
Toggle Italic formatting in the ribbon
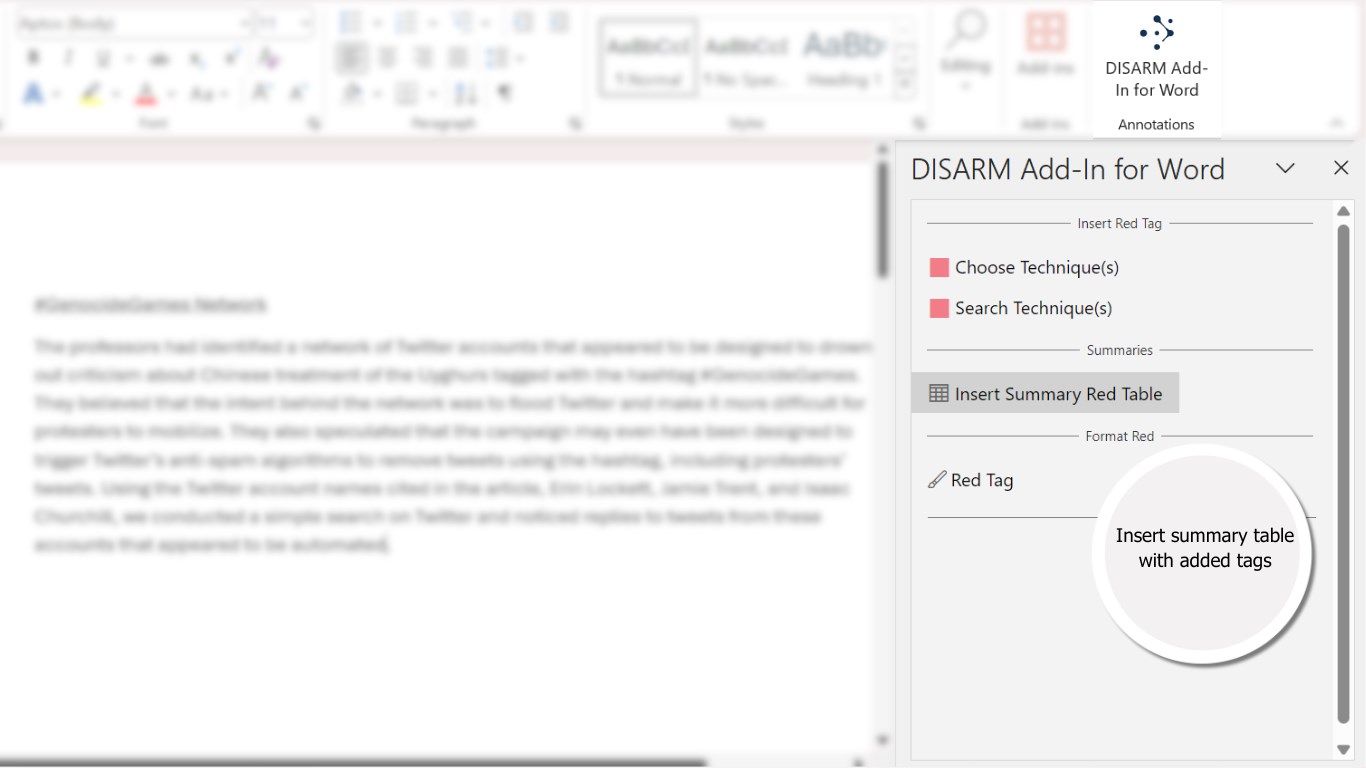68,58
